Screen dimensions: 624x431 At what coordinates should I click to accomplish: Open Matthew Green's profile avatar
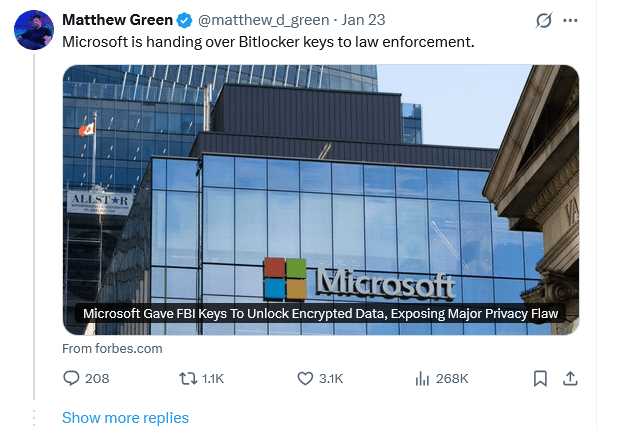(x=32, y=30)
